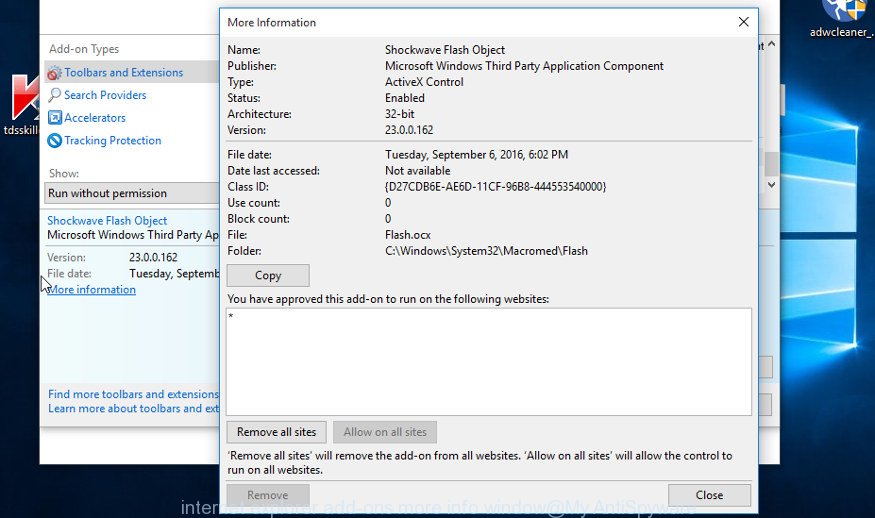Click the Class ID value text

pyautogui.click(x=496, y=186)
